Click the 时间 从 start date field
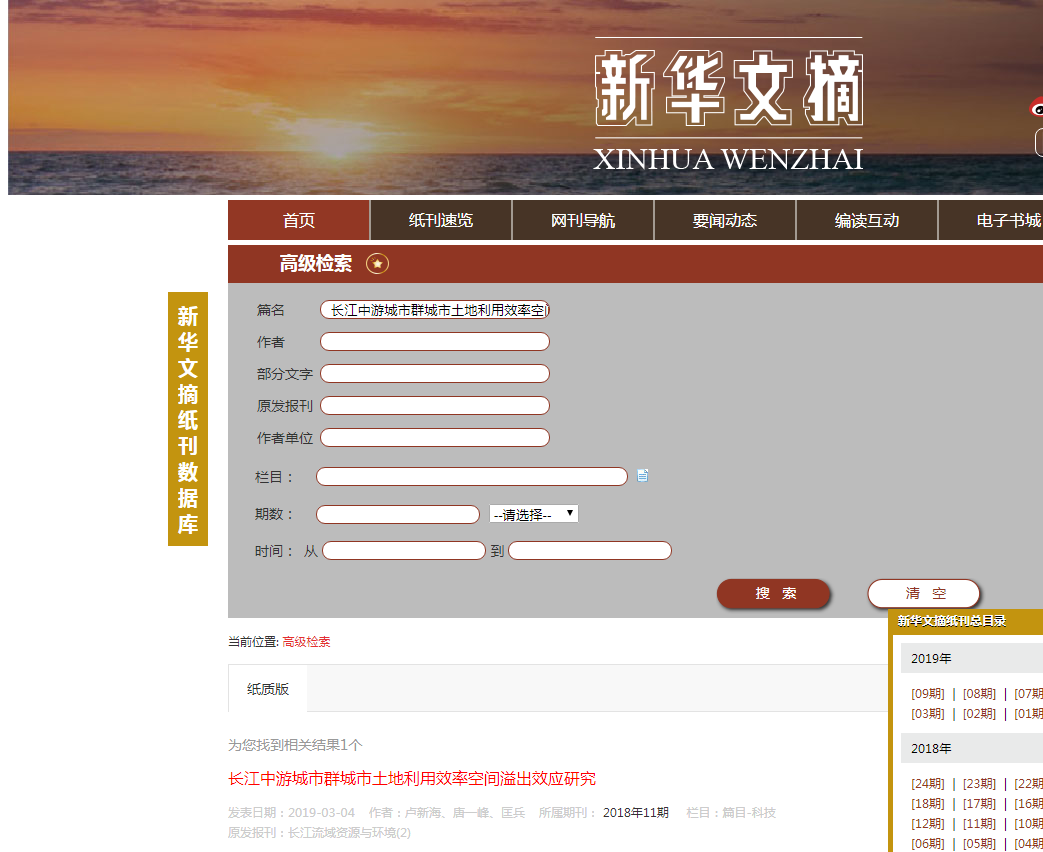The image size is (1043, 852). coord(404,551)
